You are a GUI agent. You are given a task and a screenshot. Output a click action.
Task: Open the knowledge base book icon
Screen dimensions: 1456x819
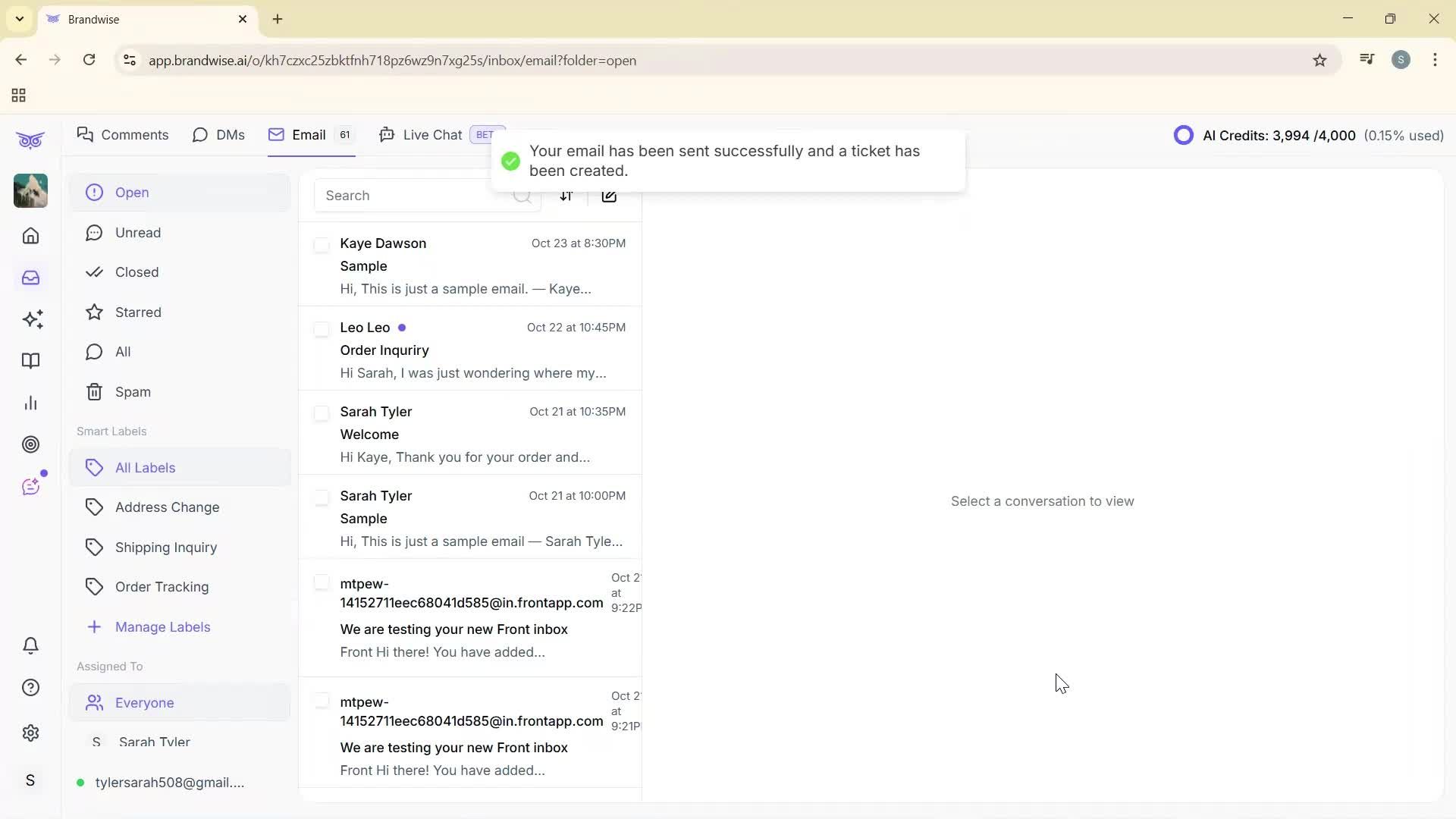point(30,361)
